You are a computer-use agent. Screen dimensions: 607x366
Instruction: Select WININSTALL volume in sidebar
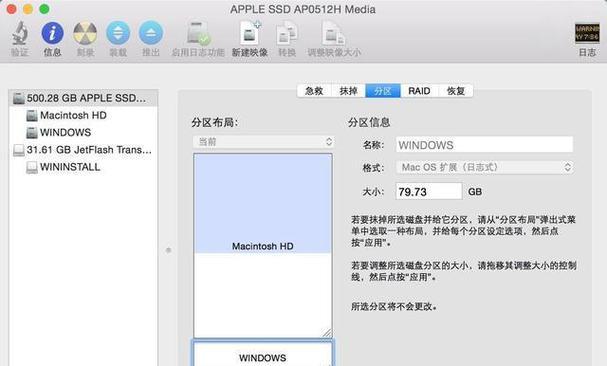[83, 167]
